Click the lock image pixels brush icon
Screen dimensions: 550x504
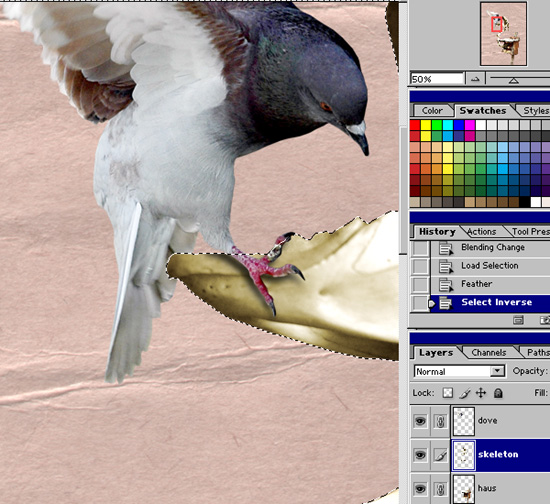[464, 393]
